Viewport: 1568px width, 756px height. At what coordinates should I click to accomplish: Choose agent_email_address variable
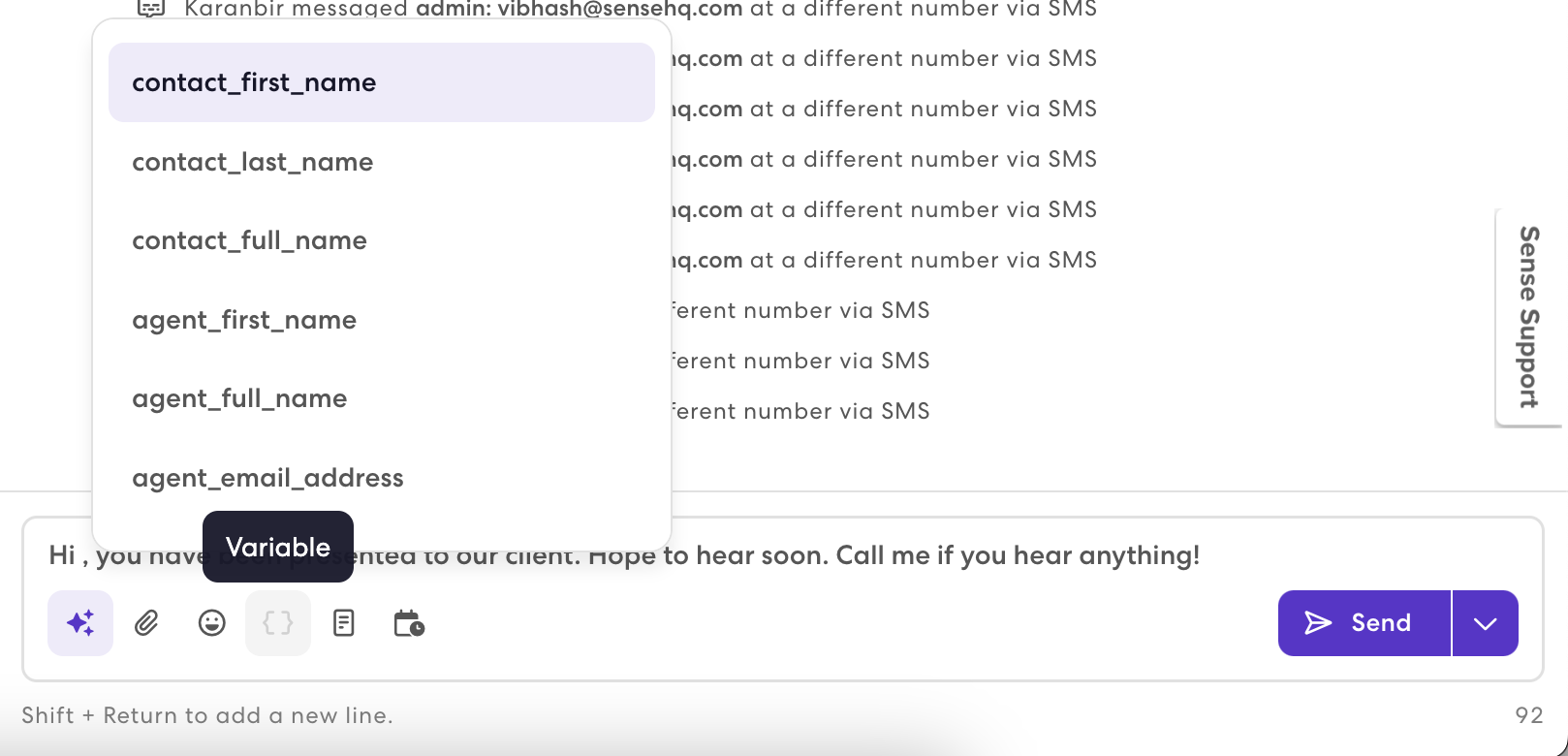coord(267,477)
